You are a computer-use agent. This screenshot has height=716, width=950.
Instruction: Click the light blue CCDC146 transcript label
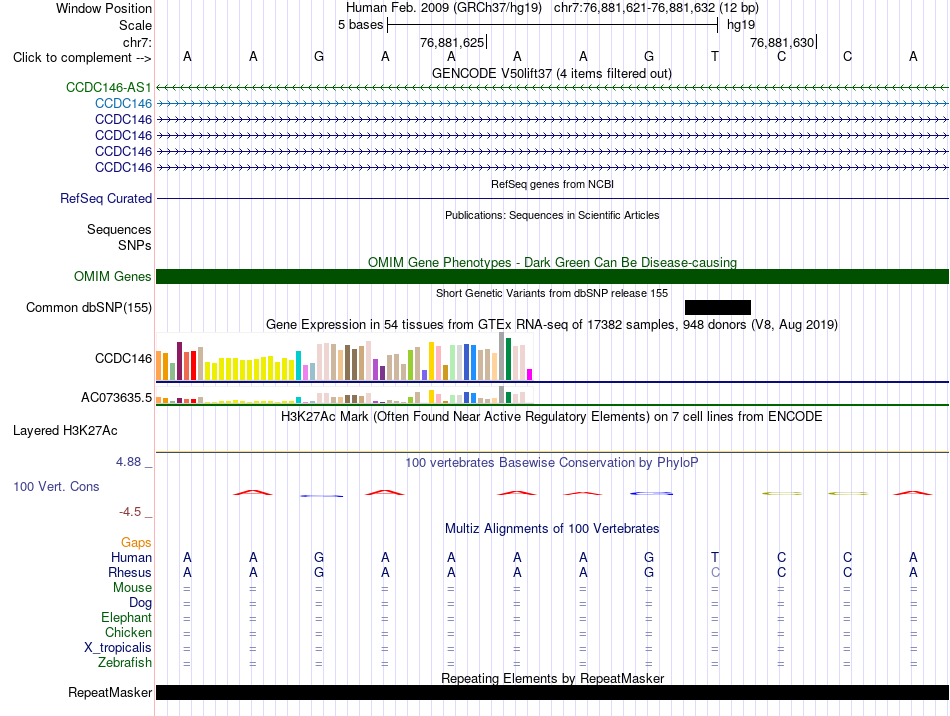pyautogui.click(x=123, y=103)
